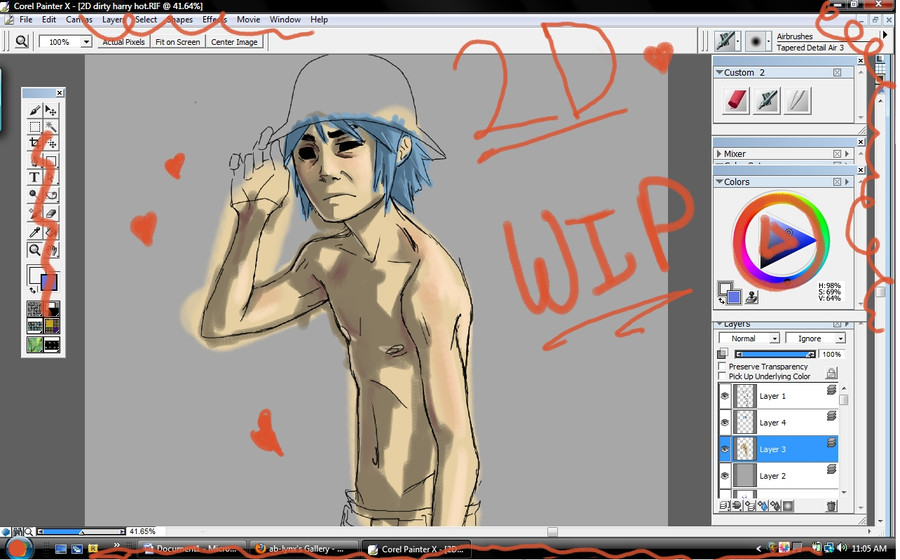Enable Pick Up Underlying Color
900x560 pixels.
[722, 376]
